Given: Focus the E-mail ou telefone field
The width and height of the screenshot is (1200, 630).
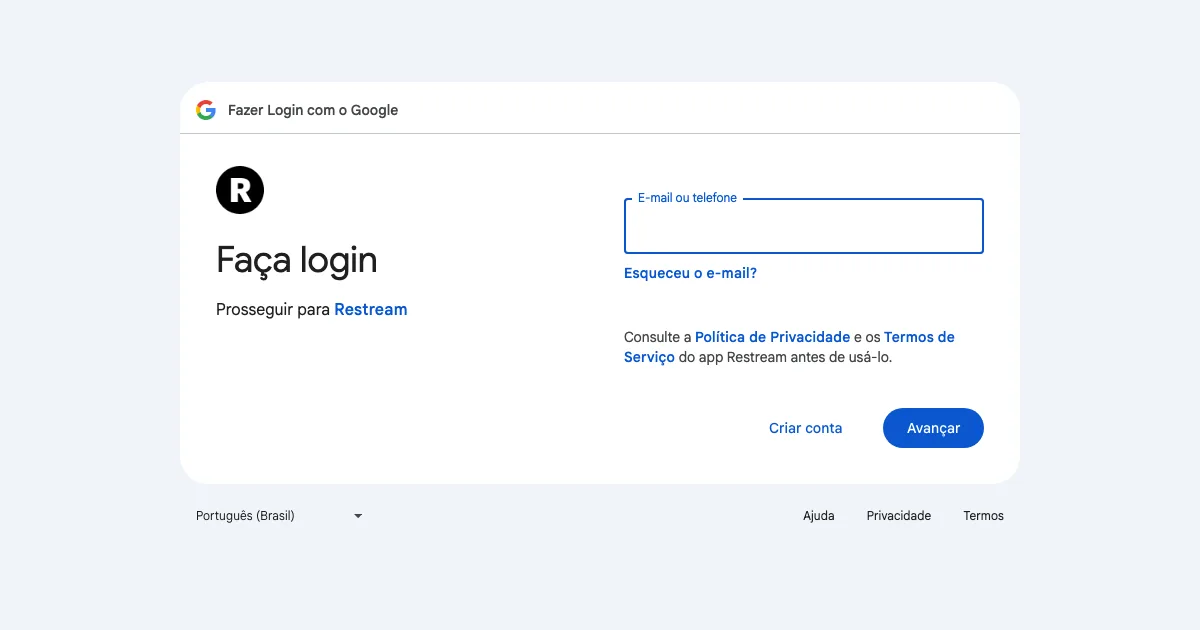Looking at the screenshot, I should pyautogui.click(x=803, y=227).
